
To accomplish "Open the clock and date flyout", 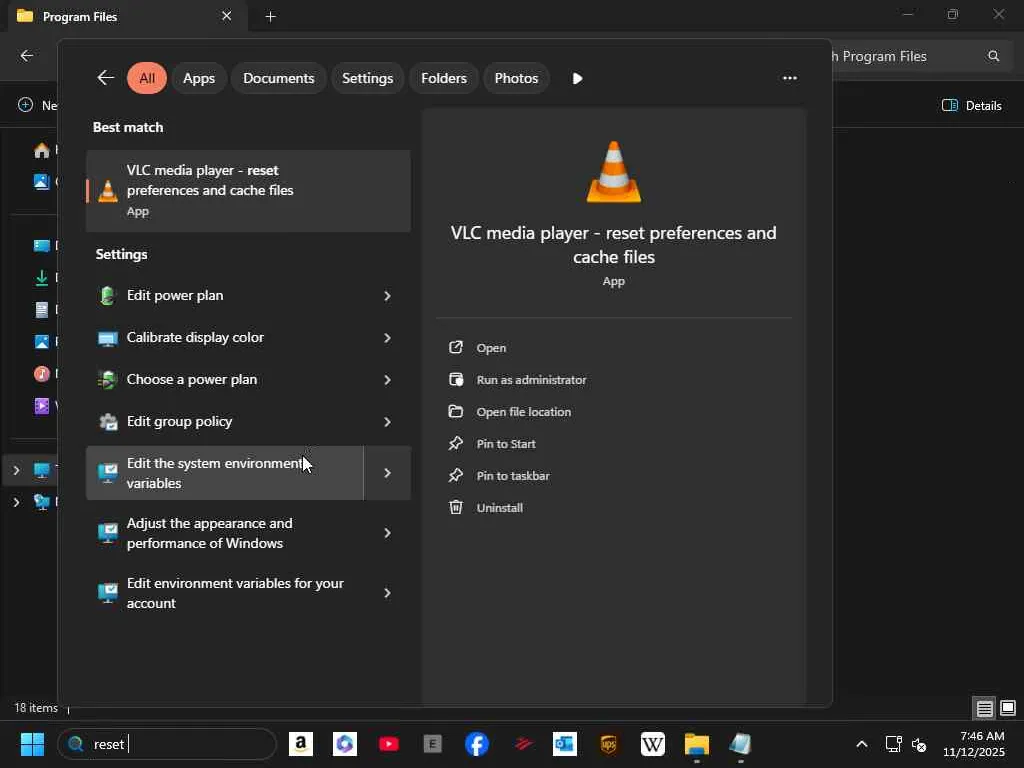I will pyautogui.click(x=974, y=744).
